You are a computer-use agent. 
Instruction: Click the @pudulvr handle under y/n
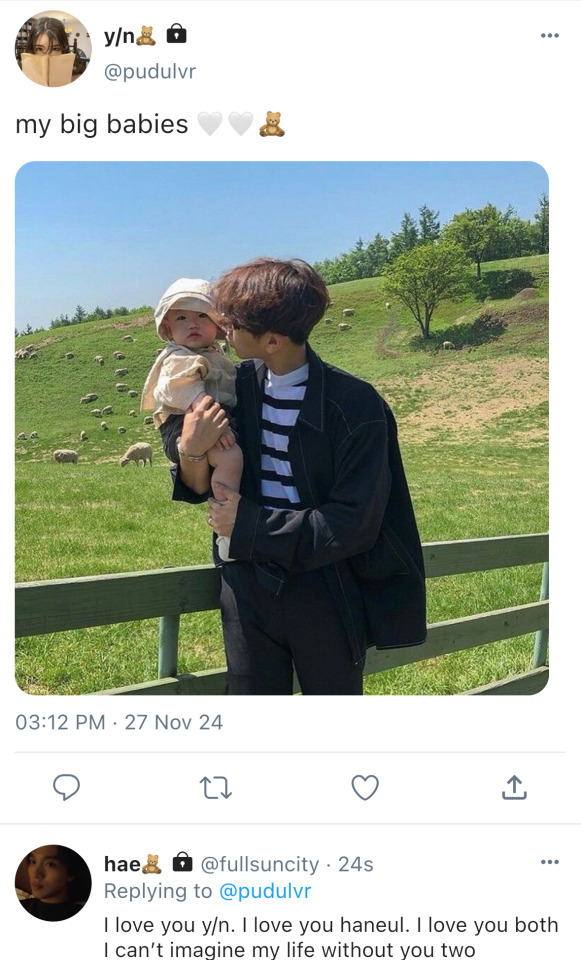coord(150,71)
